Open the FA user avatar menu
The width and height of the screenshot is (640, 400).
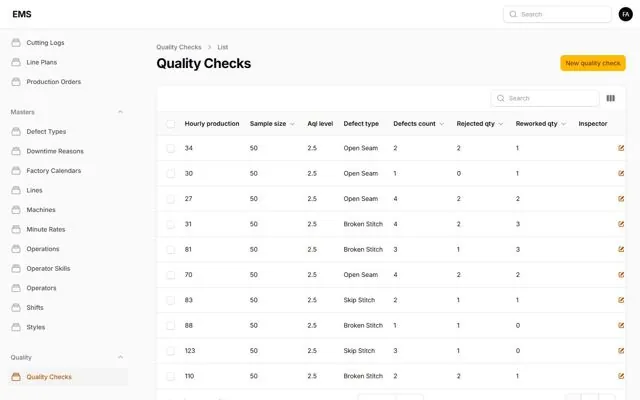pyautogui.click(x=625, y=14)
